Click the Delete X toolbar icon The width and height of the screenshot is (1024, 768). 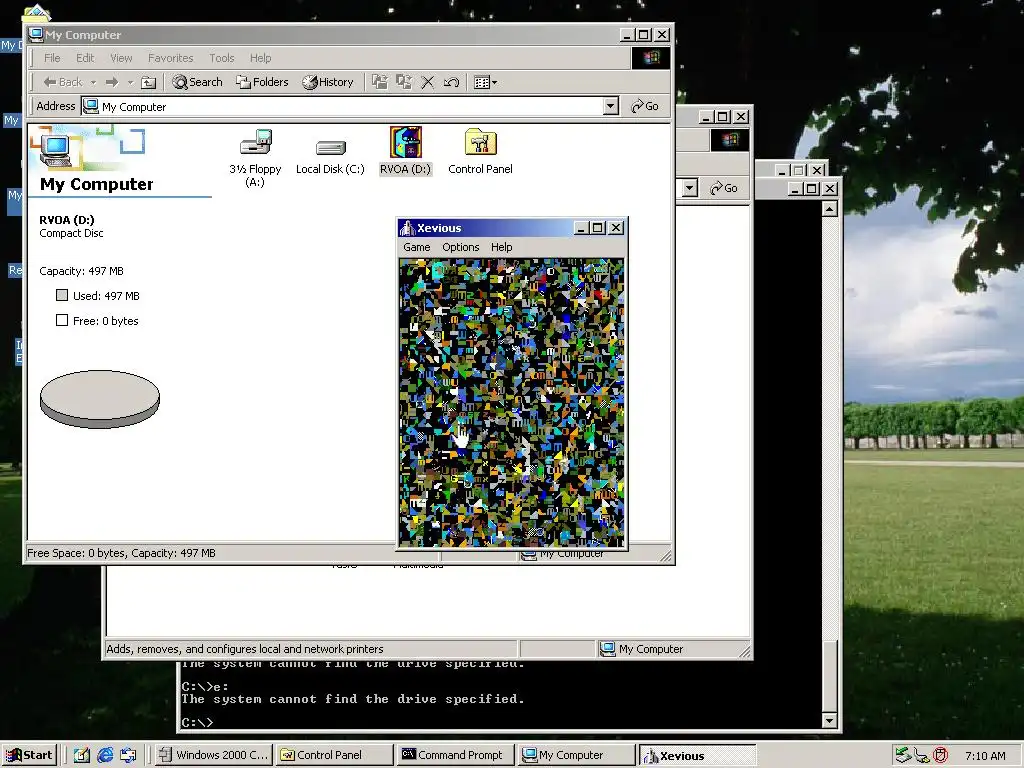point(428,82)
